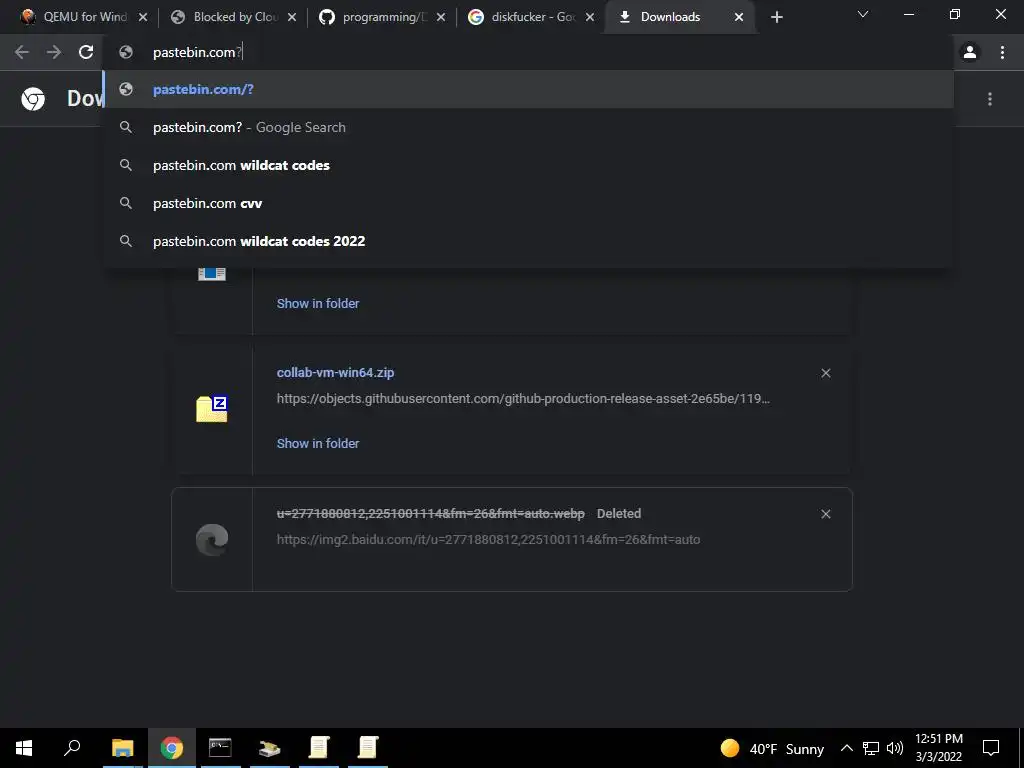The width and height of the screenshot is (1024, 768).
Task: Click the magnifier icon beside the cvv suggestion
Action: point(126,203)
